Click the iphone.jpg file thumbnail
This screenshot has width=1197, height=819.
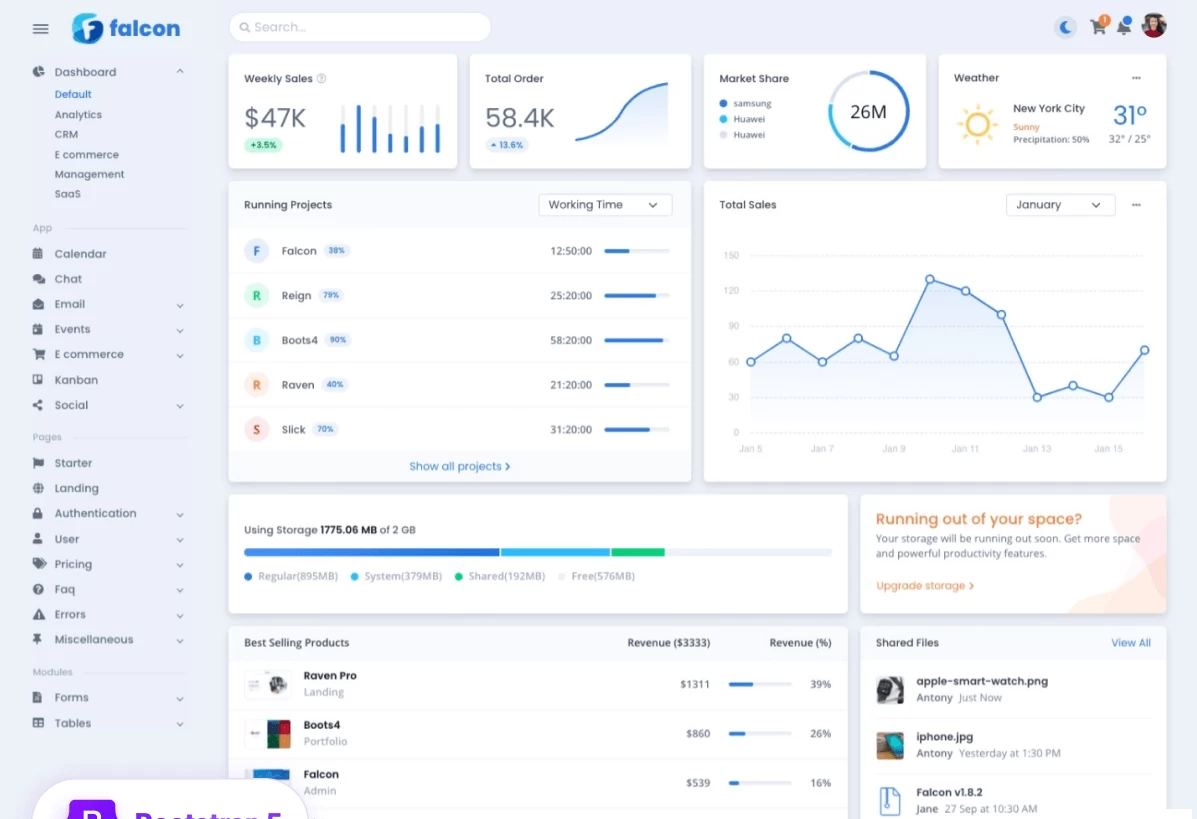pyautogui.click(x=889, y=745)
